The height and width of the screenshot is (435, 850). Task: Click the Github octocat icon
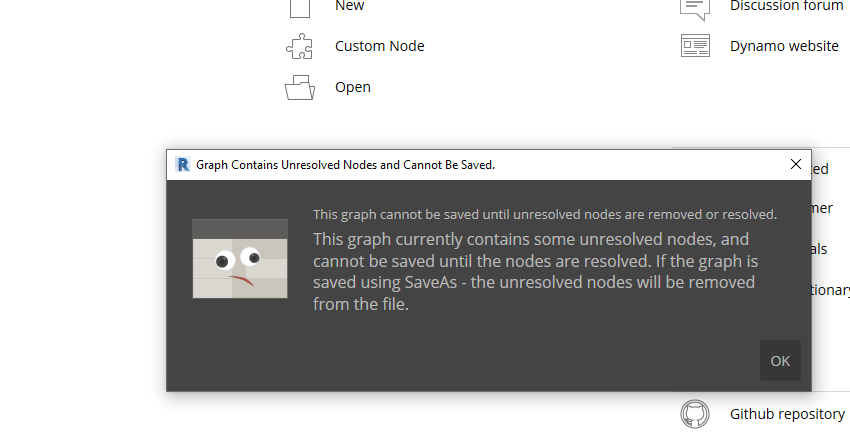pyautogui.click(x=694, y=414)
